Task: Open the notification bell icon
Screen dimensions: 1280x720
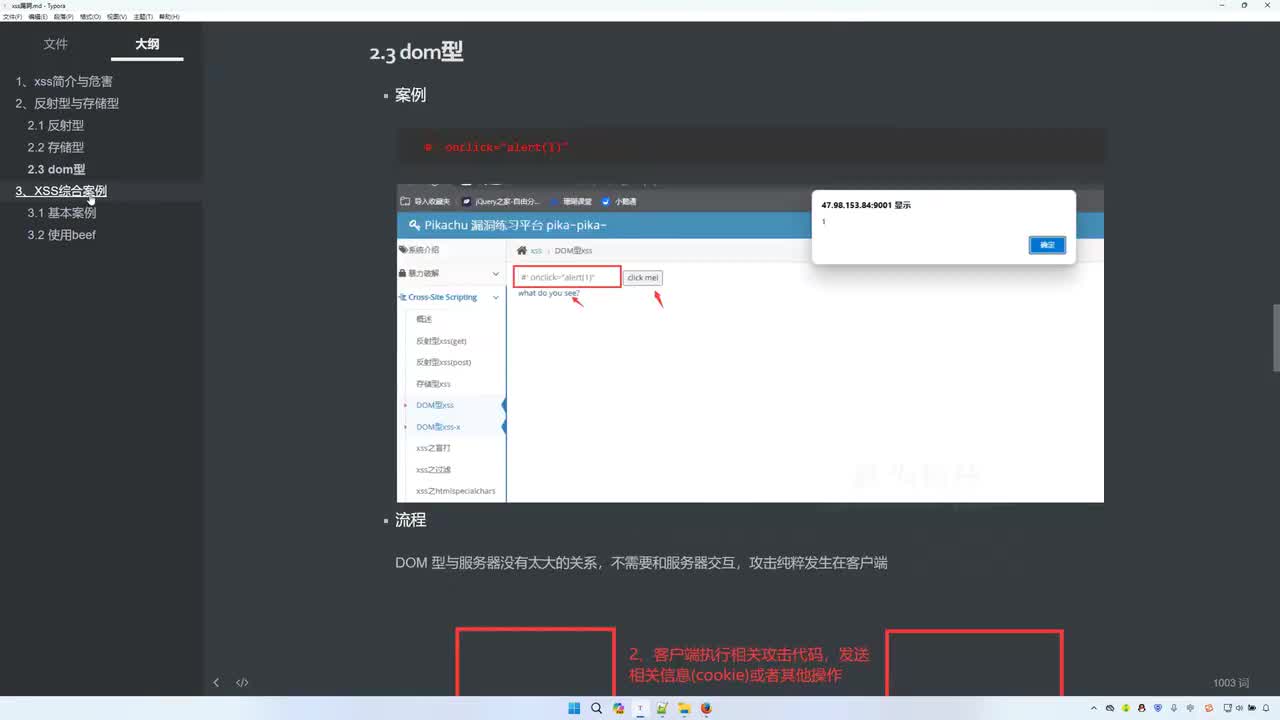Action: click(1266, 708)
